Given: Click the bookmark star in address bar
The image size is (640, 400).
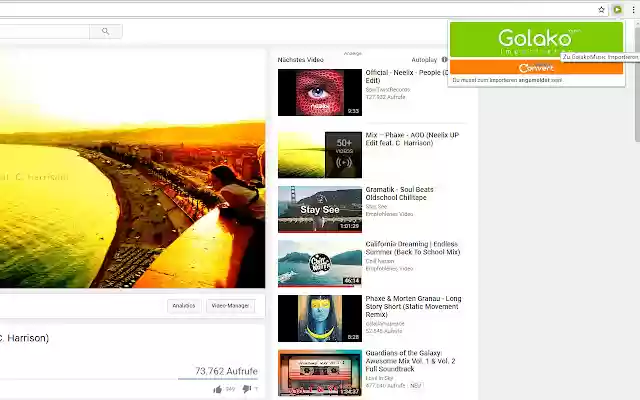Looking at the screenshot, I should [x=601, y=10].
